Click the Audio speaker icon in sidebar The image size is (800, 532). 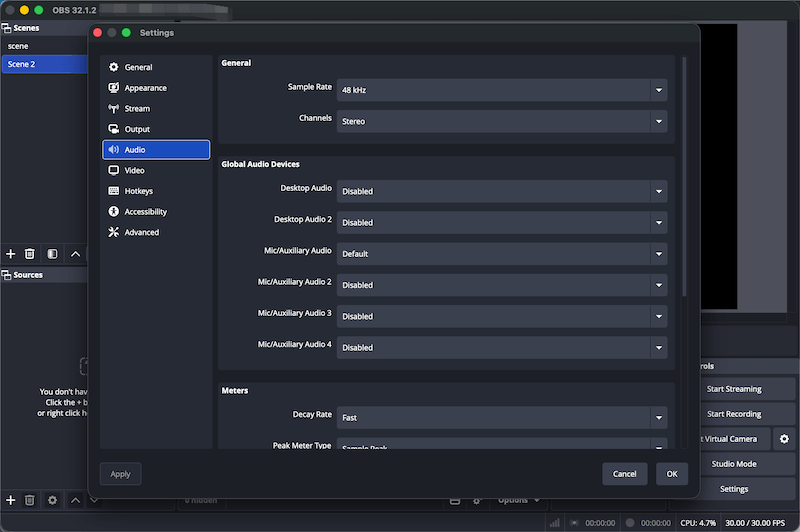[x=114, y=150]
